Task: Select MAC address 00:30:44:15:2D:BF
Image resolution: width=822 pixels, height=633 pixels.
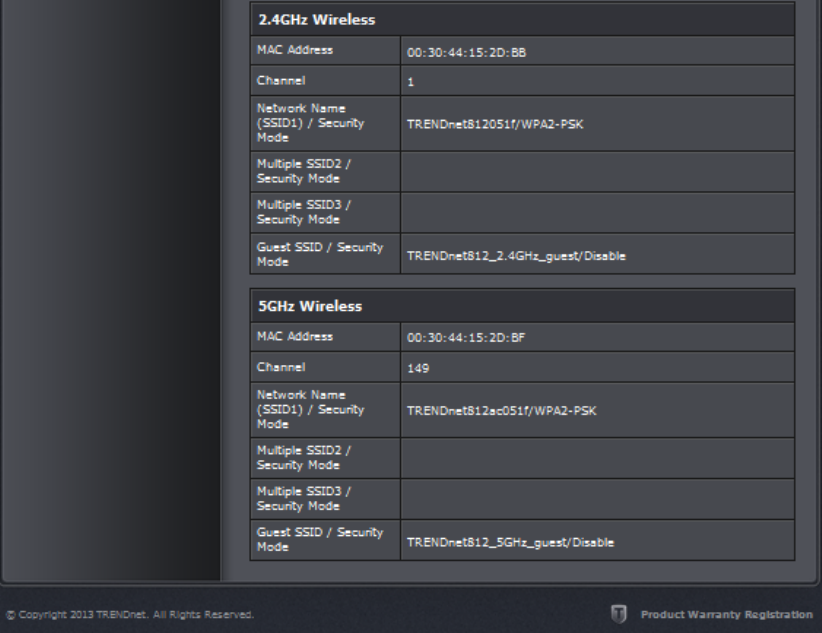Action: pos(466,338)
